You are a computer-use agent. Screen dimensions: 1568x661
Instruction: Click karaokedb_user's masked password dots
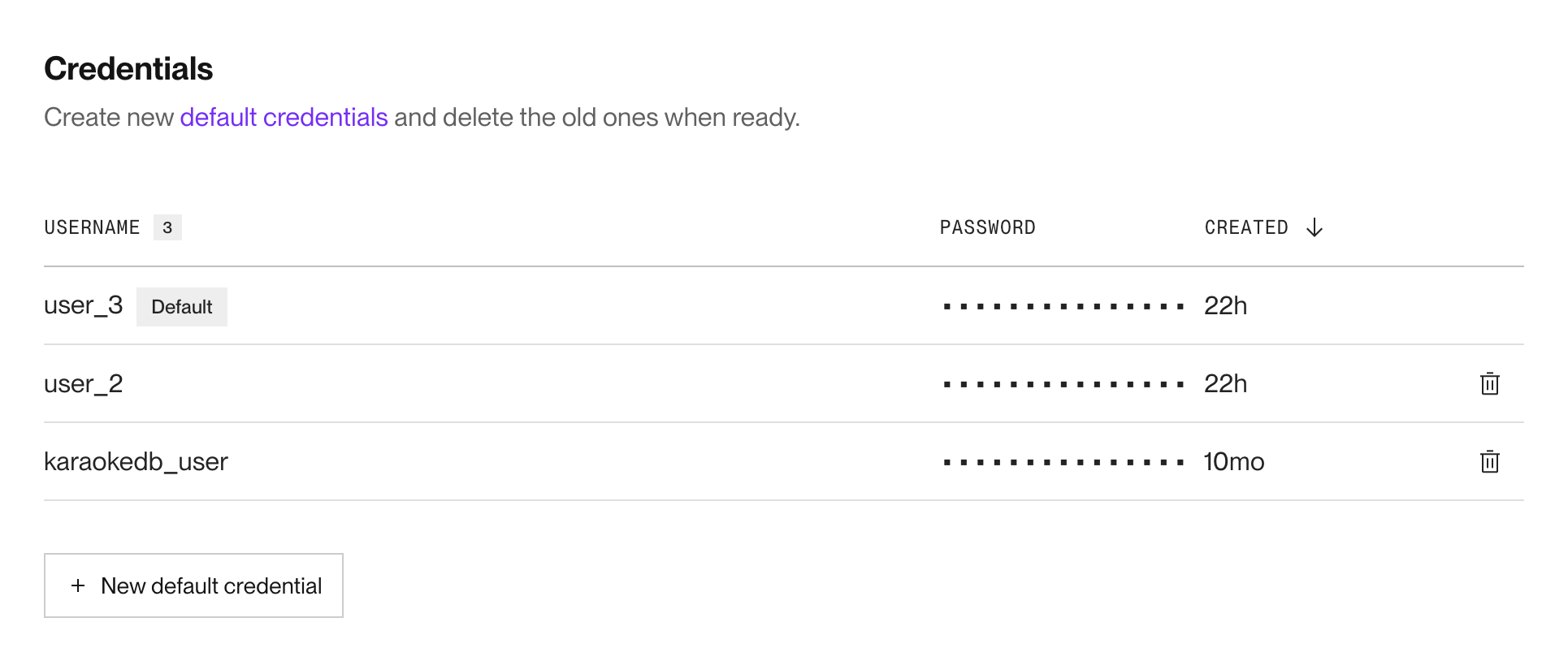coord(1063,461)
